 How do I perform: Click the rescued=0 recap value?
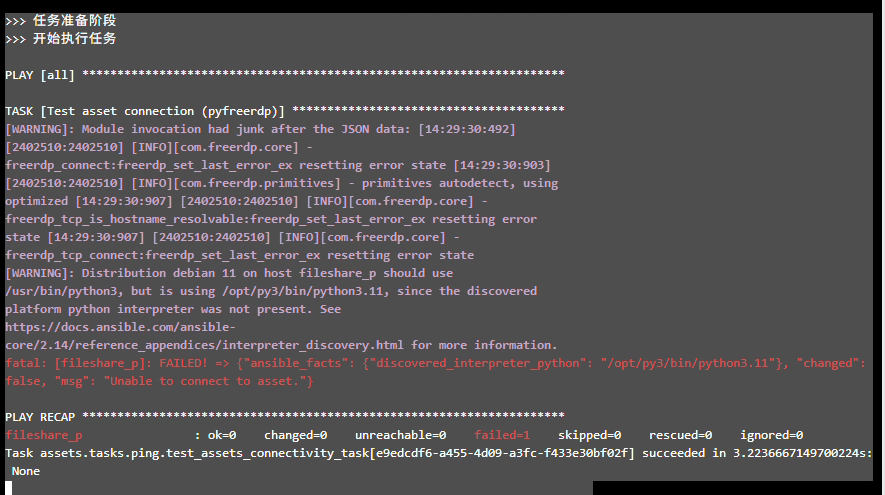[680, 435]
